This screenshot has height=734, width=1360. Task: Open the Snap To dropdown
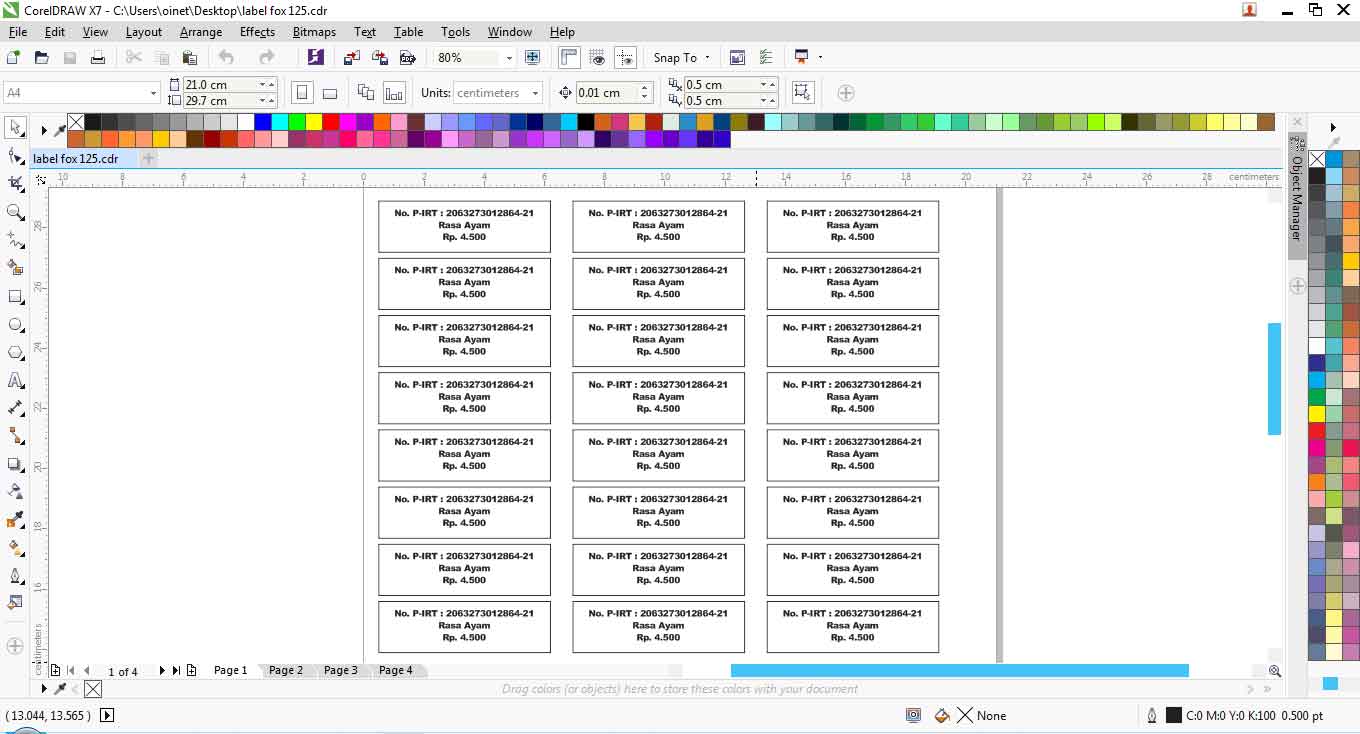pyautogui.click(x=681, y=57)
